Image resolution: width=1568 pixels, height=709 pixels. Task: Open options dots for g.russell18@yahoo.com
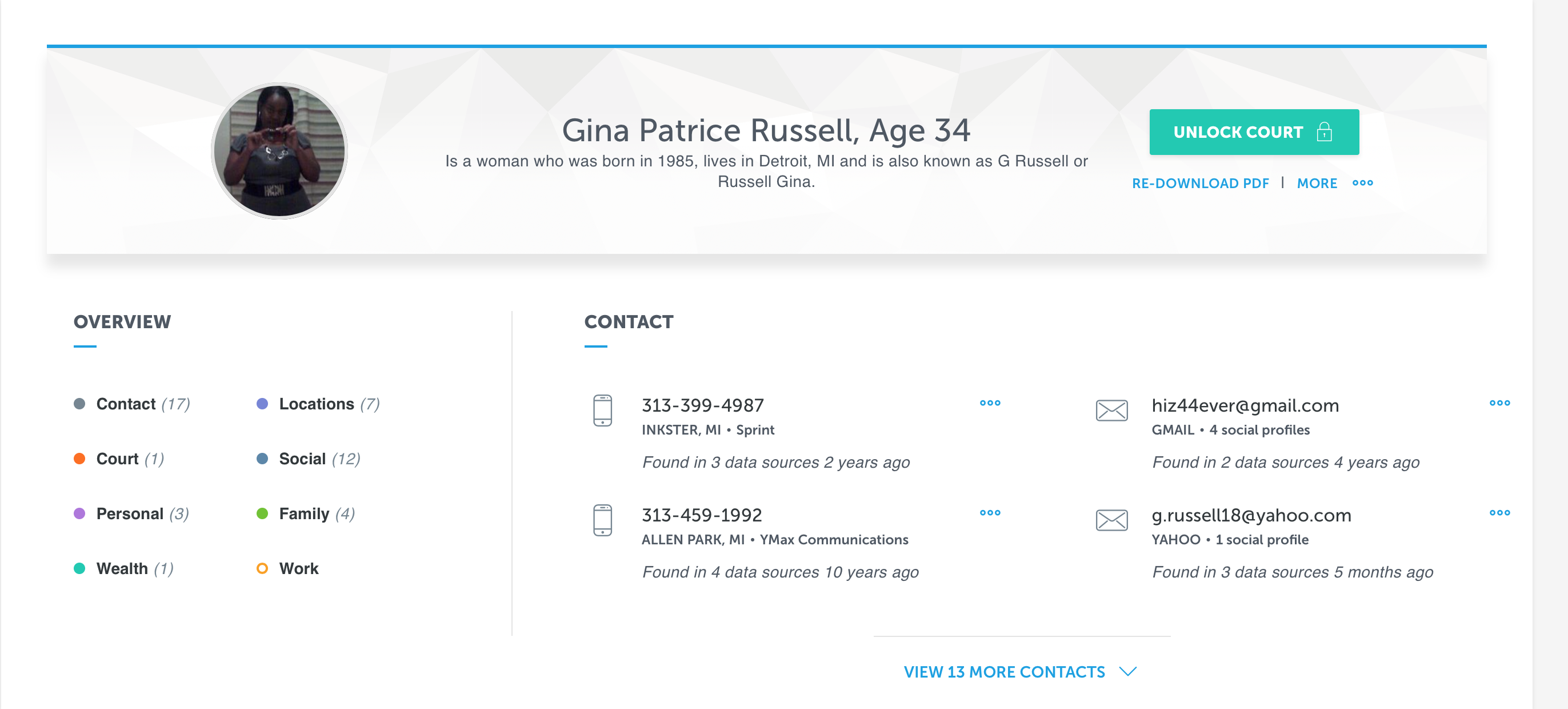point(1499,512)
